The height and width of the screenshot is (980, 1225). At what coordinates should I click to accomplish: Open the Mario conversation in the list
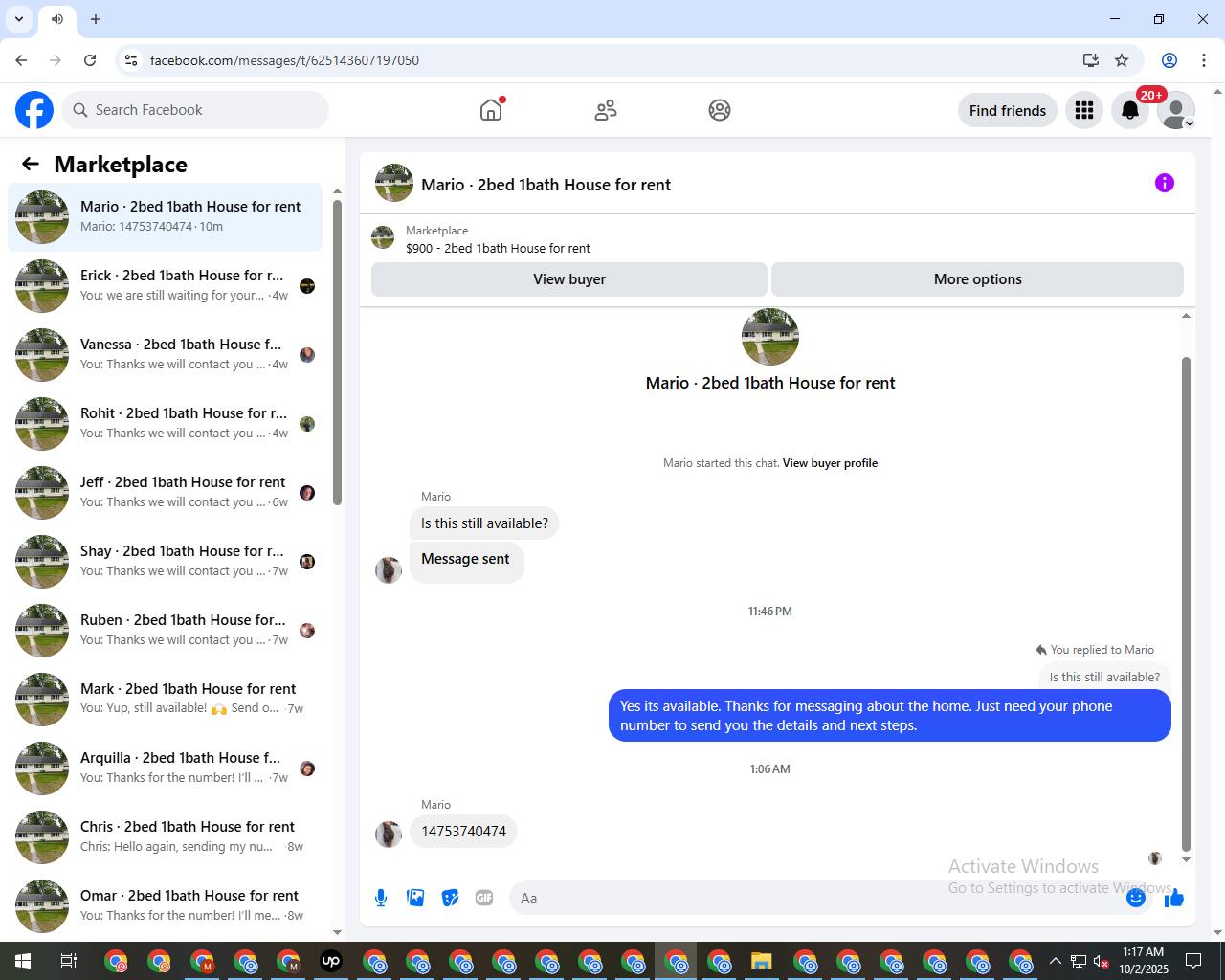[165, 217]
